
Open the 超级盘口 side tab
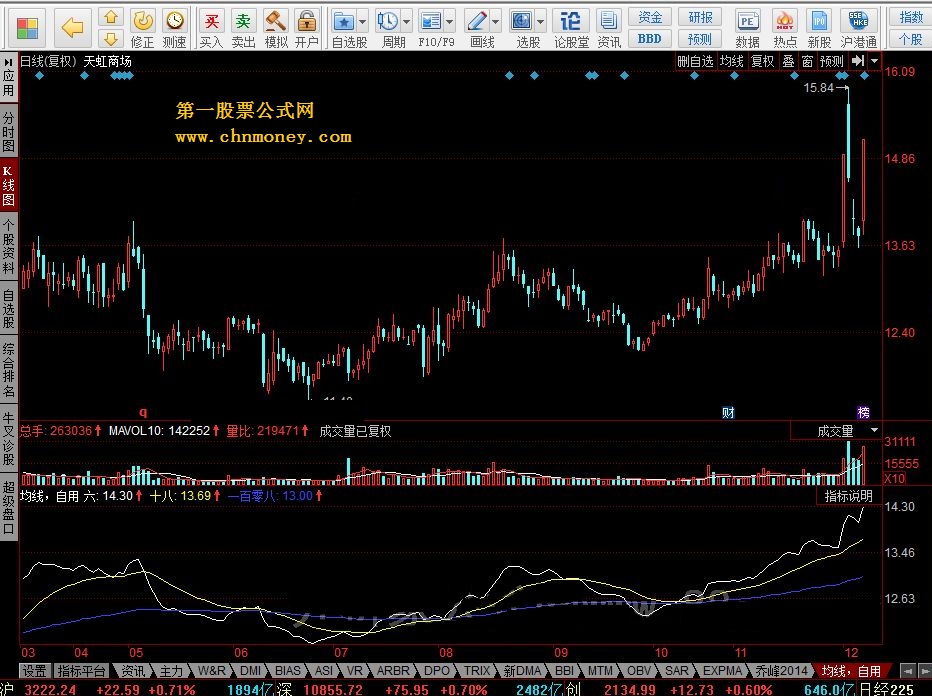click(8, 508)
